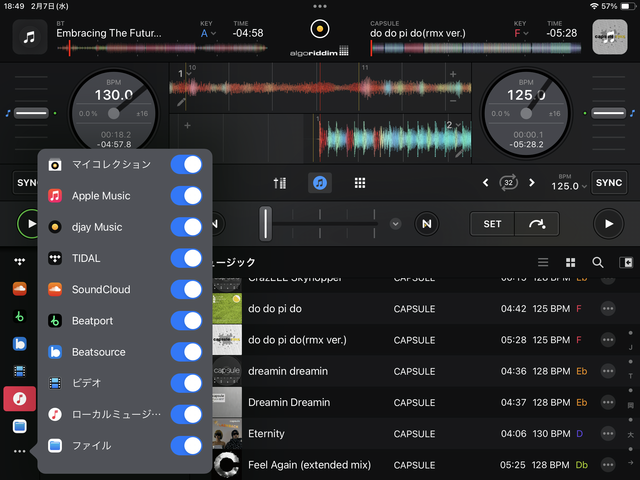The image size is (640, 480).
Task: Click the crossfader handle
Action: click(266, 223)
